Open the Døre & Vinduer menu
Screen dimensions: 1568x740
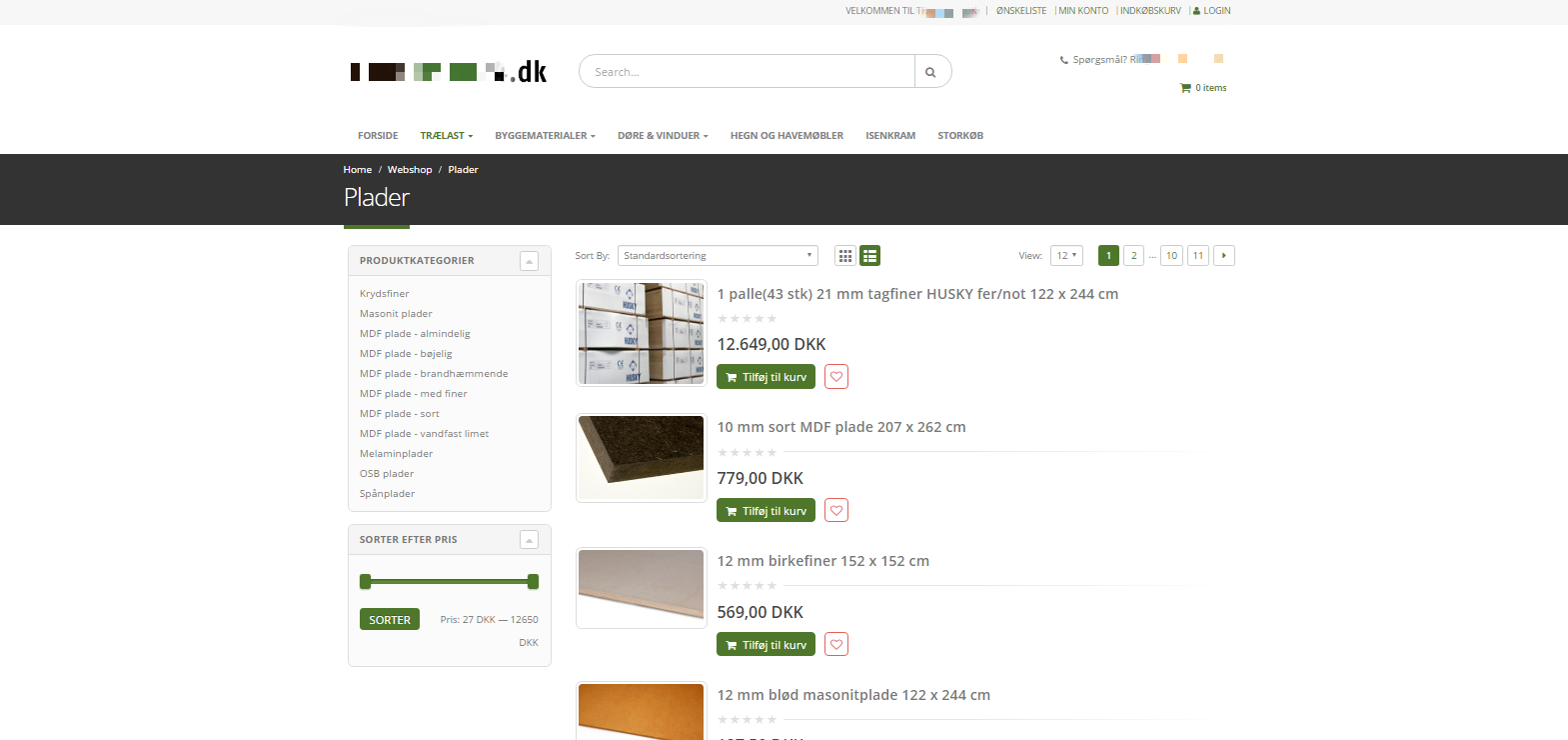coord(662,136)
